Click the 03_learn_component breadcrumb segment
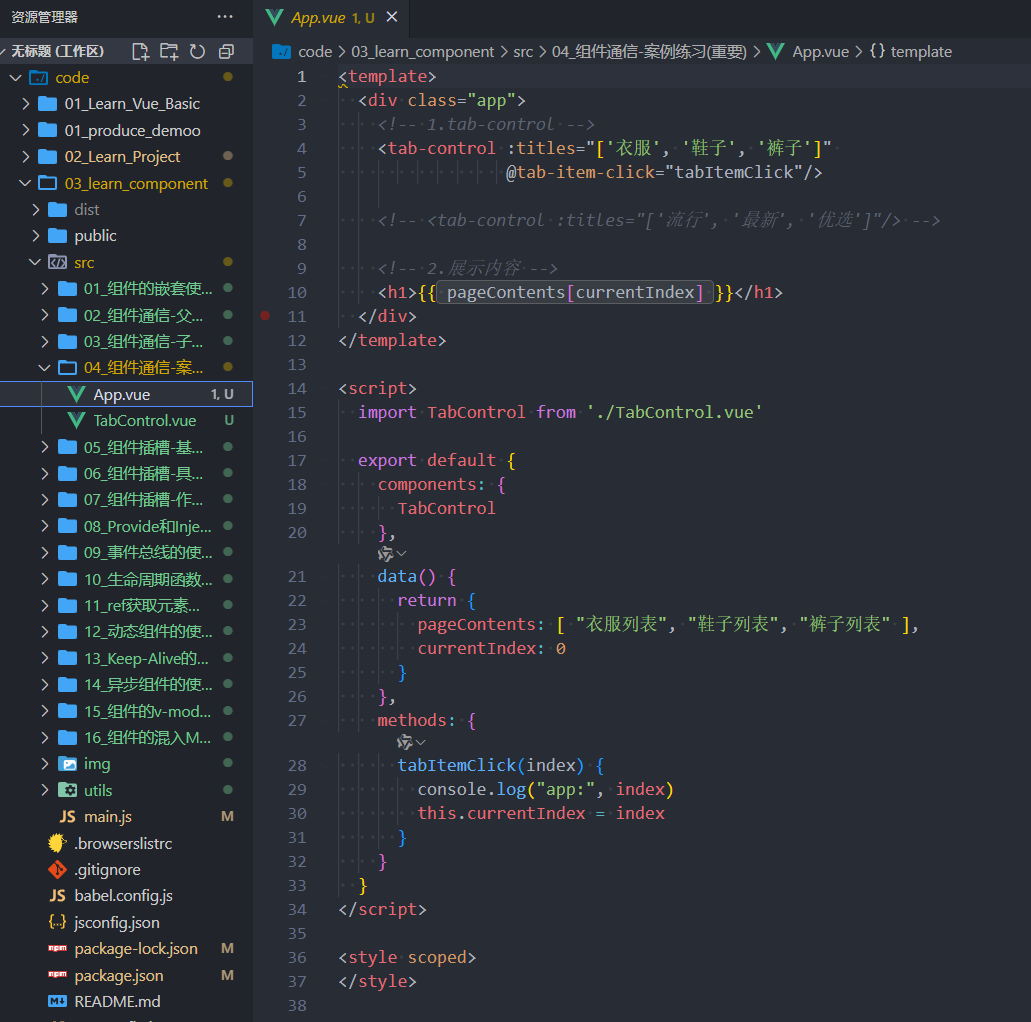Image resolution: width=1031 pixels, height=1022 pixels. point(422,51)
